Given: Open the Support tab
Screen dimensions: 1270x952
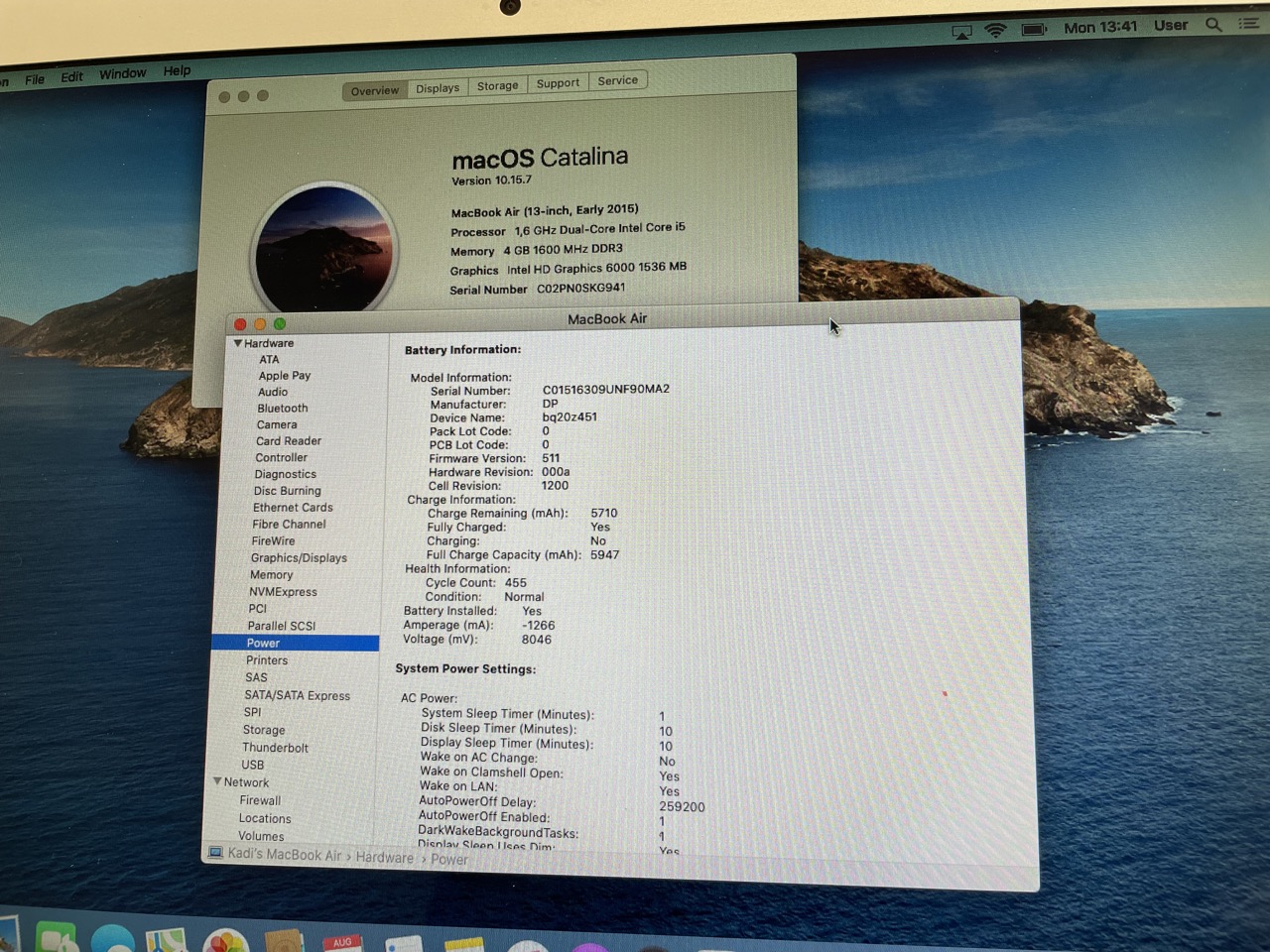Looking at the screenshot, I should [558, 83].
